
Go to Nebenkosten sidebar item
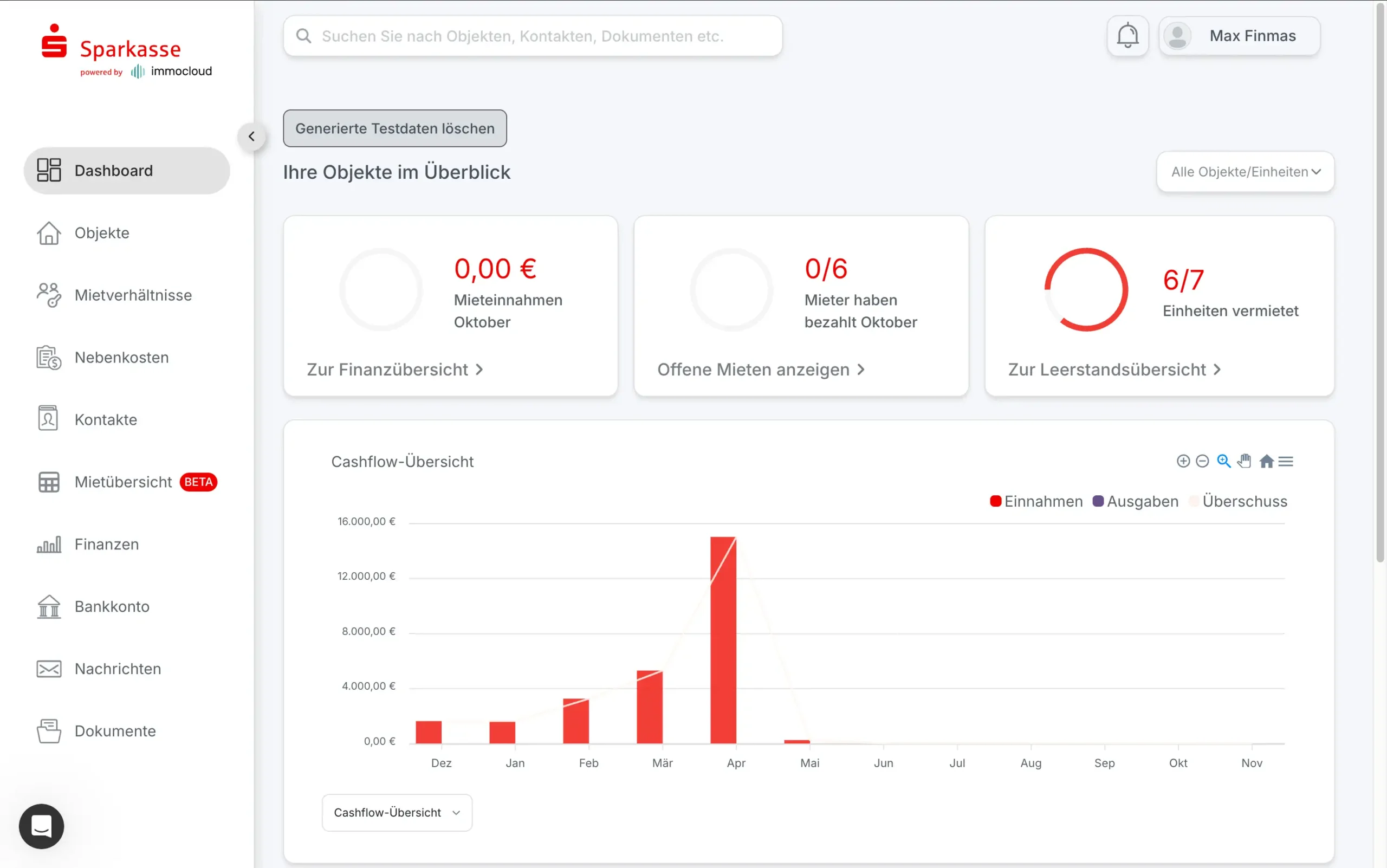(121, 358)
